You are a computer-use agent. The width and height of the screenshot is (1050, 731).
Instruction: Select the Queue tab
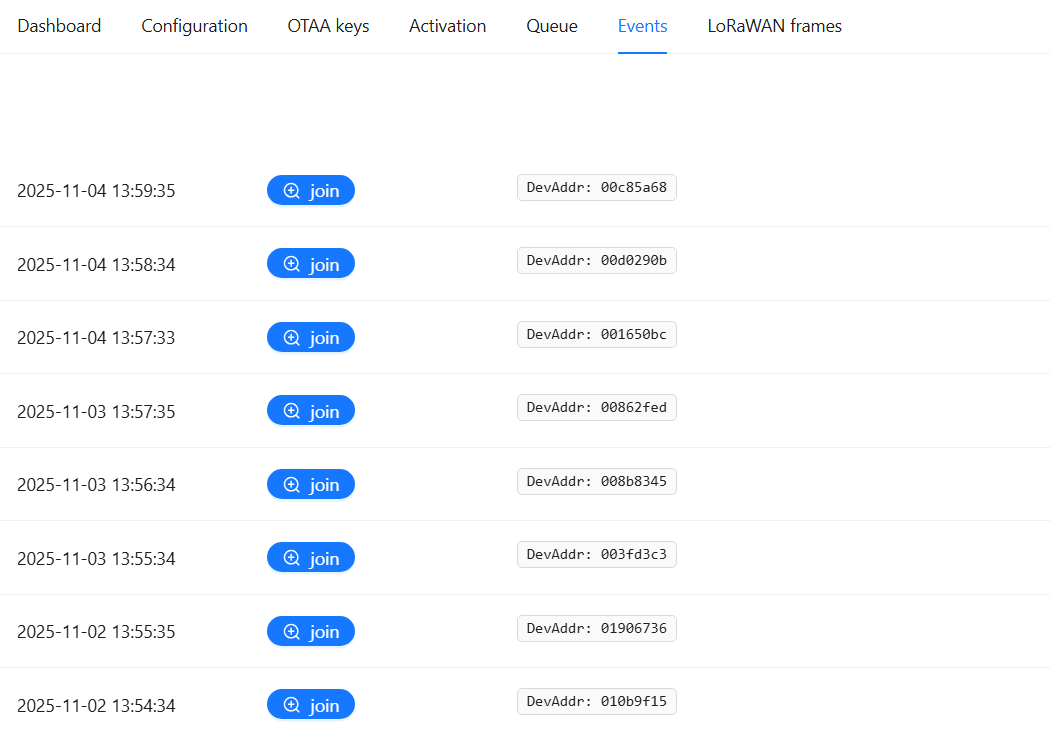click(552, 26)
